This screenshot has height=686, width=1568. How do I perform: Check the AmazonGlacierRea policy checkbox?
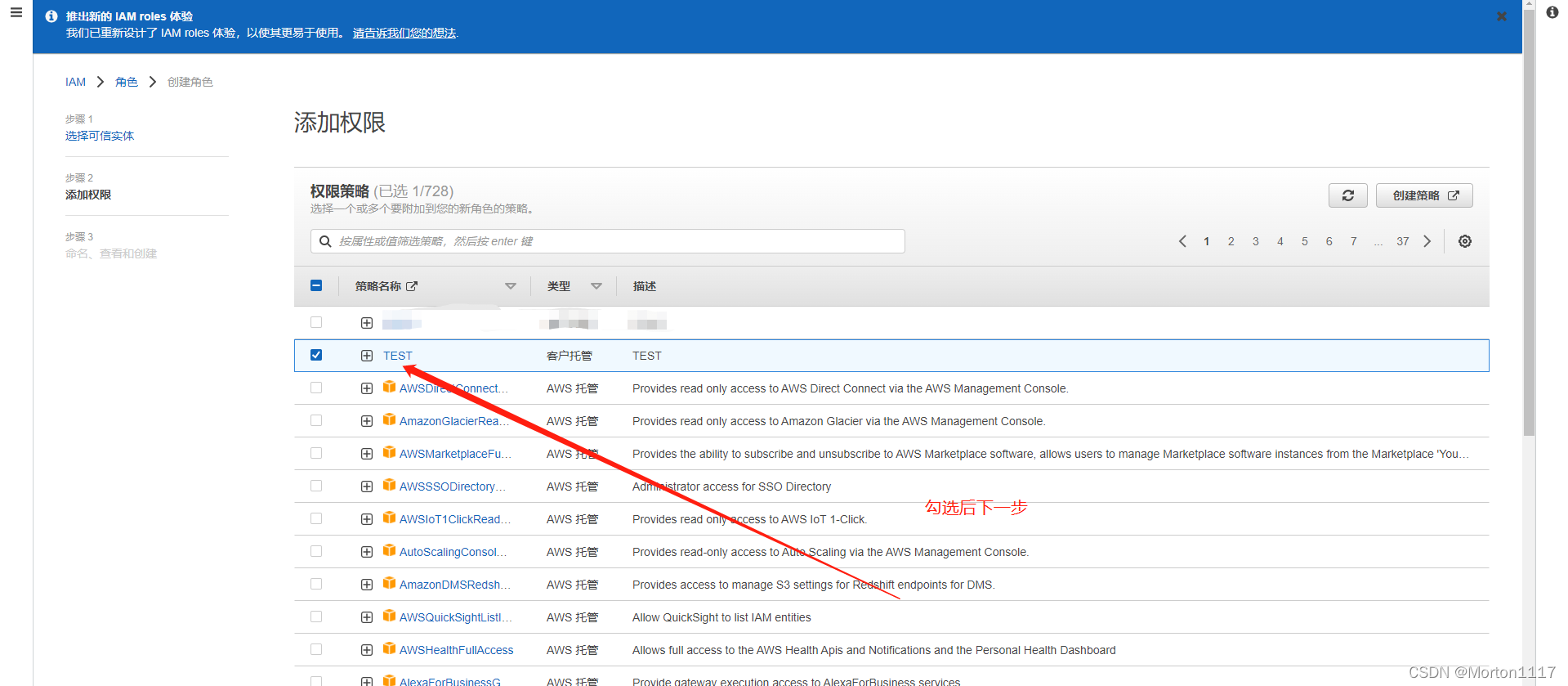pyautogui.click(x=316, y=420)
